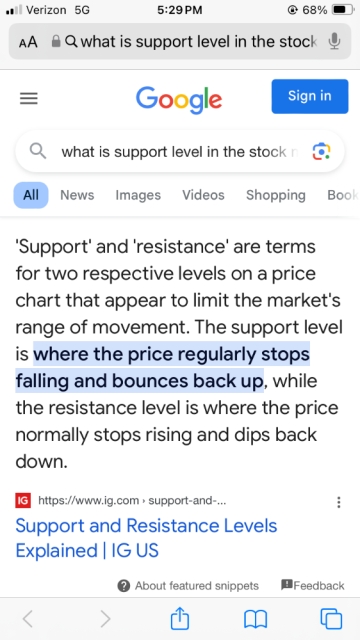Open Safari share sheet icon
The image size is (360, 640).
tap(180, 618)
